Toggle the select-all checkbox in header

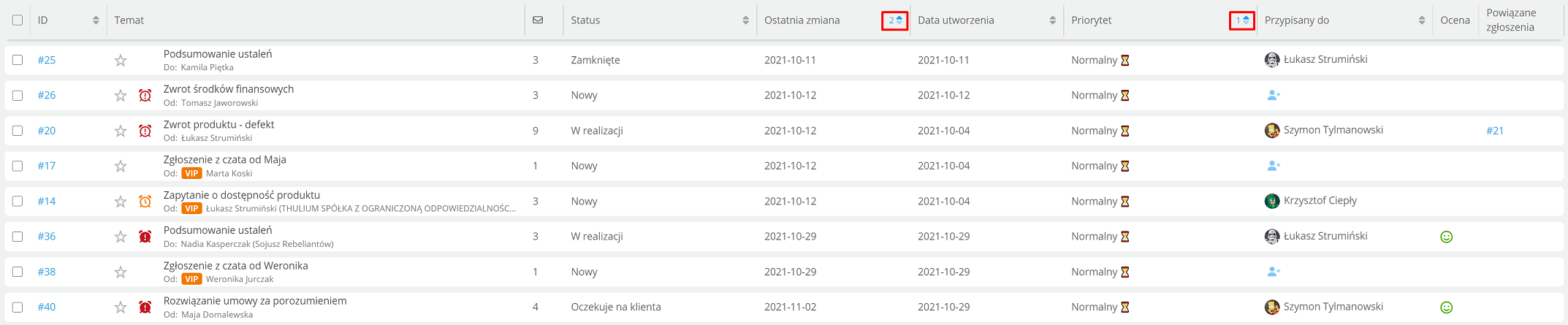point(18,20)
